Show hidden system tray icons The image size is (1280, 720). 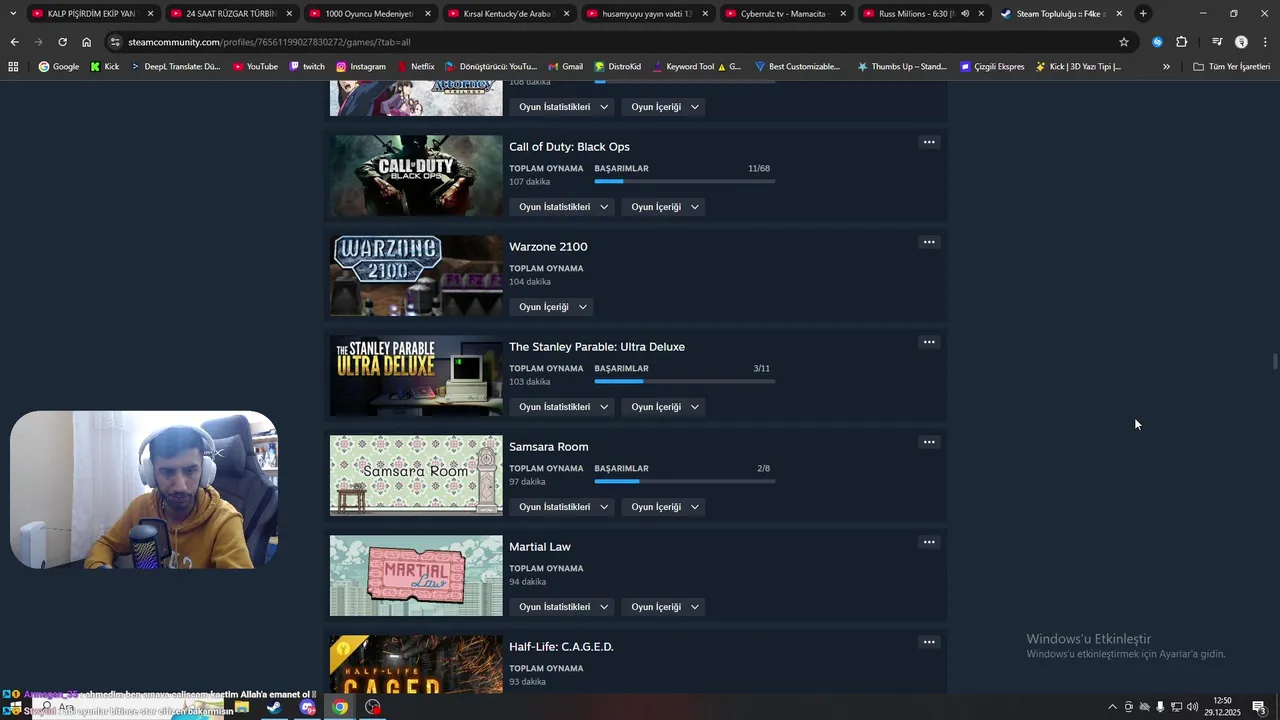tap(1112, 707)
